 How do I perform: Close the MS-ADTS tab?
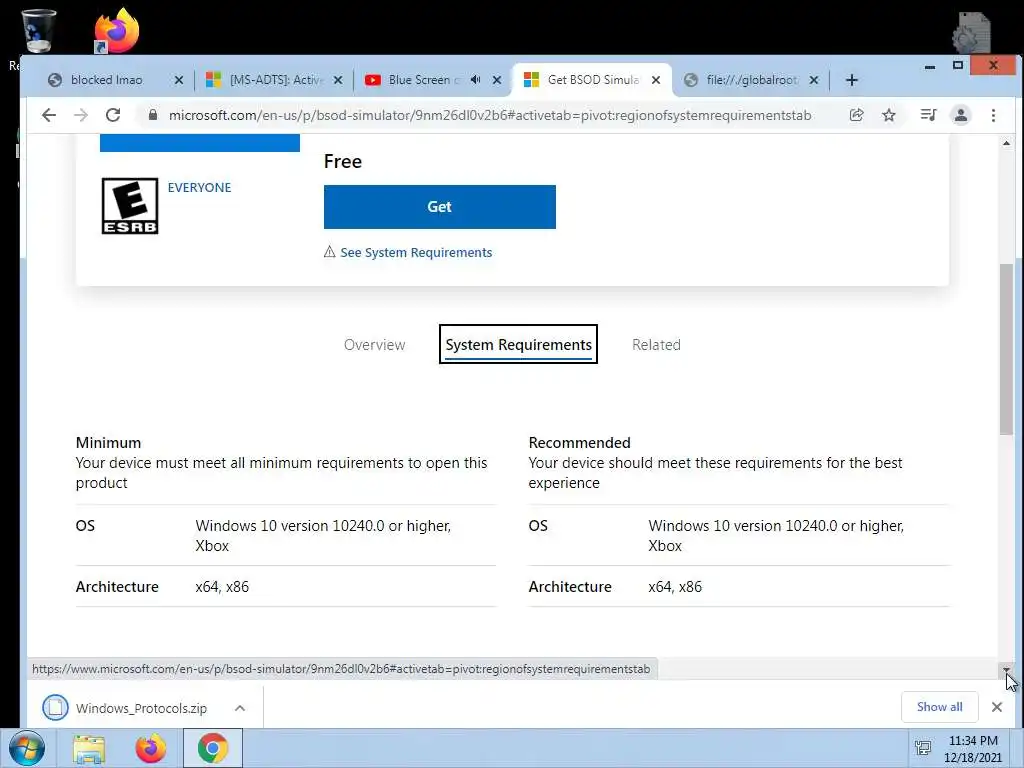coord(338,80)
